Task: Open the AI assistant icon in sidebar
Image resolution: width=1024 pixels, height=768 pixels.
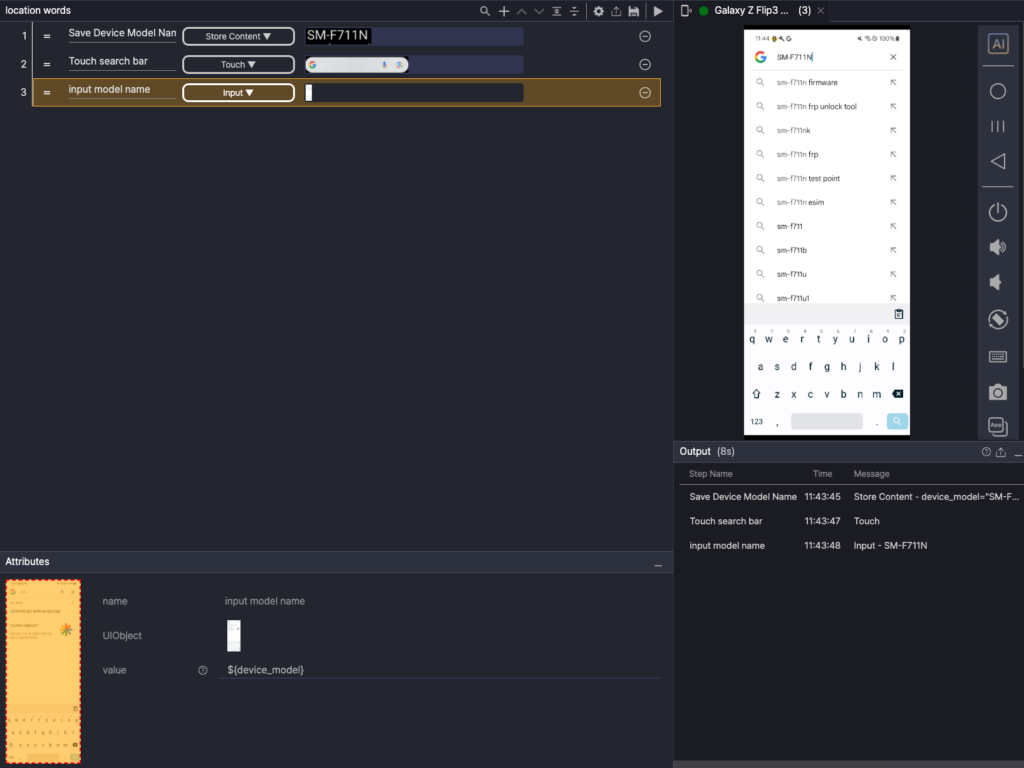Action: 997,44
